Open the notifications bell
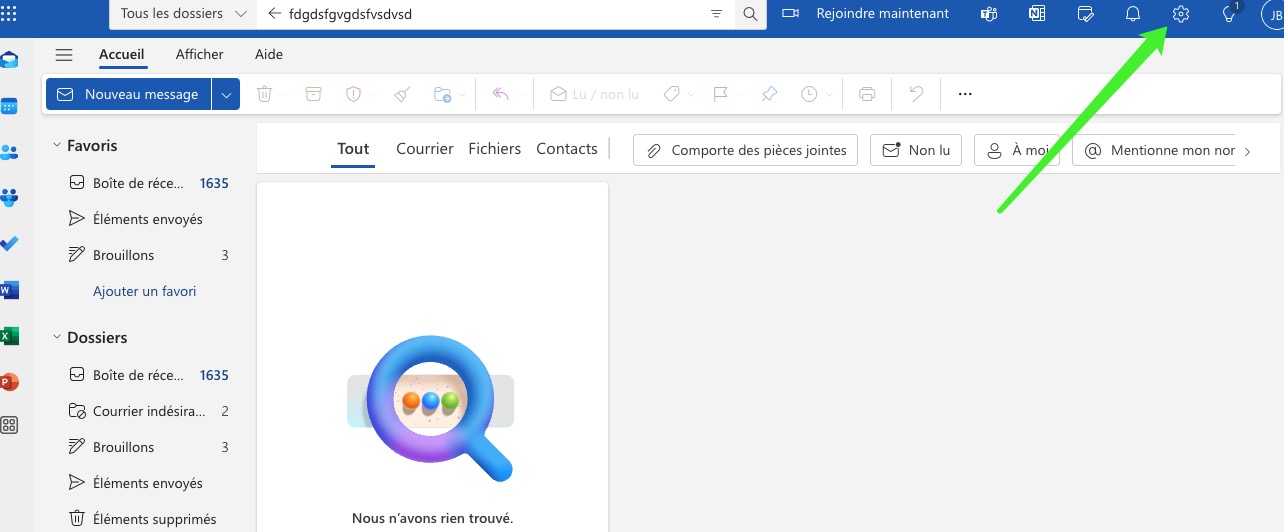Viewport: 1284px width, 532px height. (1133, 14)
